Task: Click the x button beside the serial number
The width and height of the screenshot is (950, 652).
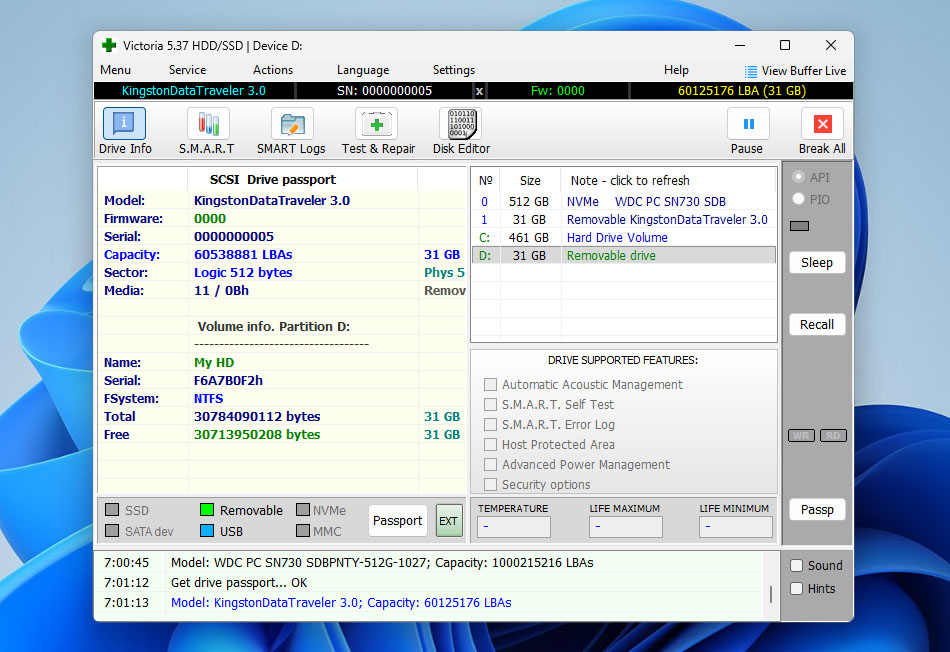Action: click(x=479, y=91)
